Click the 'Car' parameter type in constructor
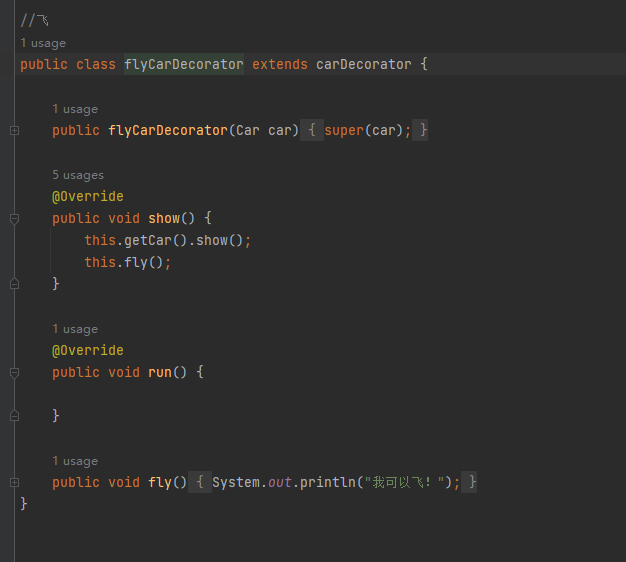The width and height of the screenshot is (626, 562). [x=248, y=130]
